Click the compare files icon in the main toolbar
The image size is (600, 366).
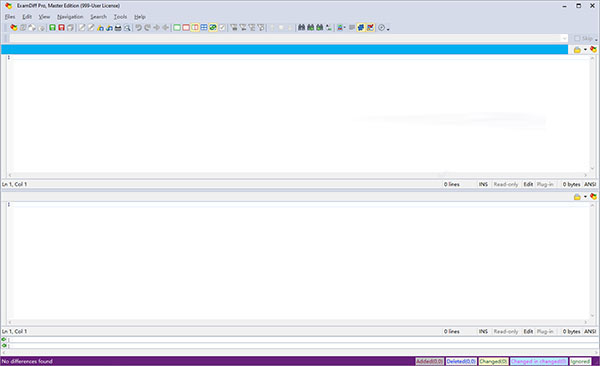(x=14, y=28)
